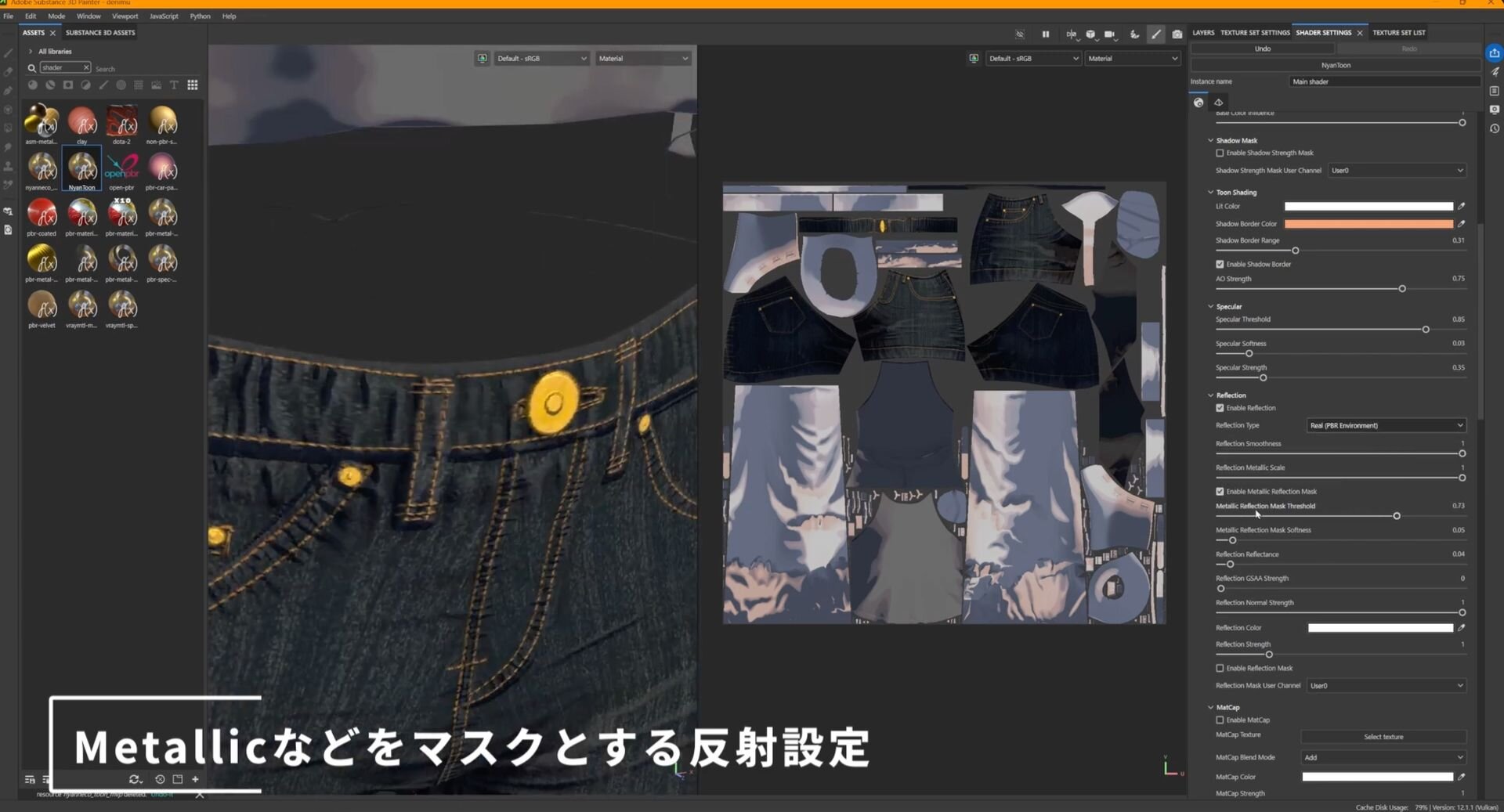Viewport: 1504px width, 812px height.
Task: Toggle Enable Shadow Border checkbox
Action: point(1220,264)
